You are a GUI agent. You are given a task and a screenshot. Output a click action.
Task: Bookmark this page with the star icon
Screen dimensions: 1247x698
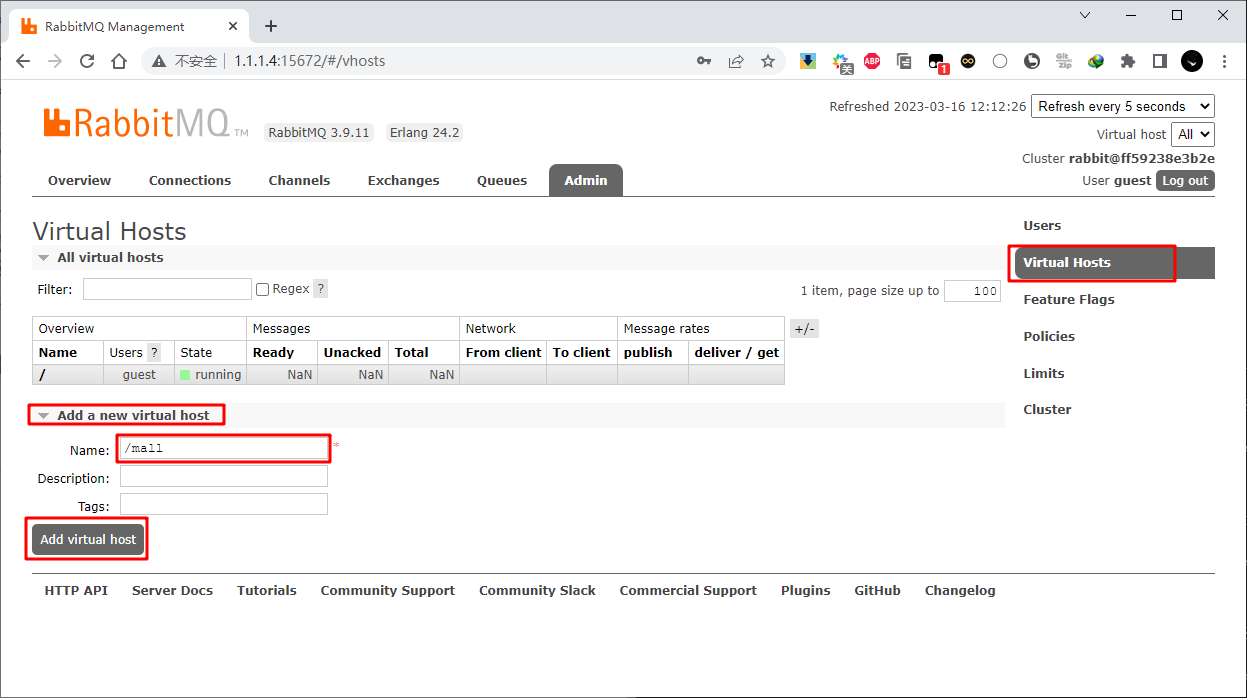click(768, 61)
